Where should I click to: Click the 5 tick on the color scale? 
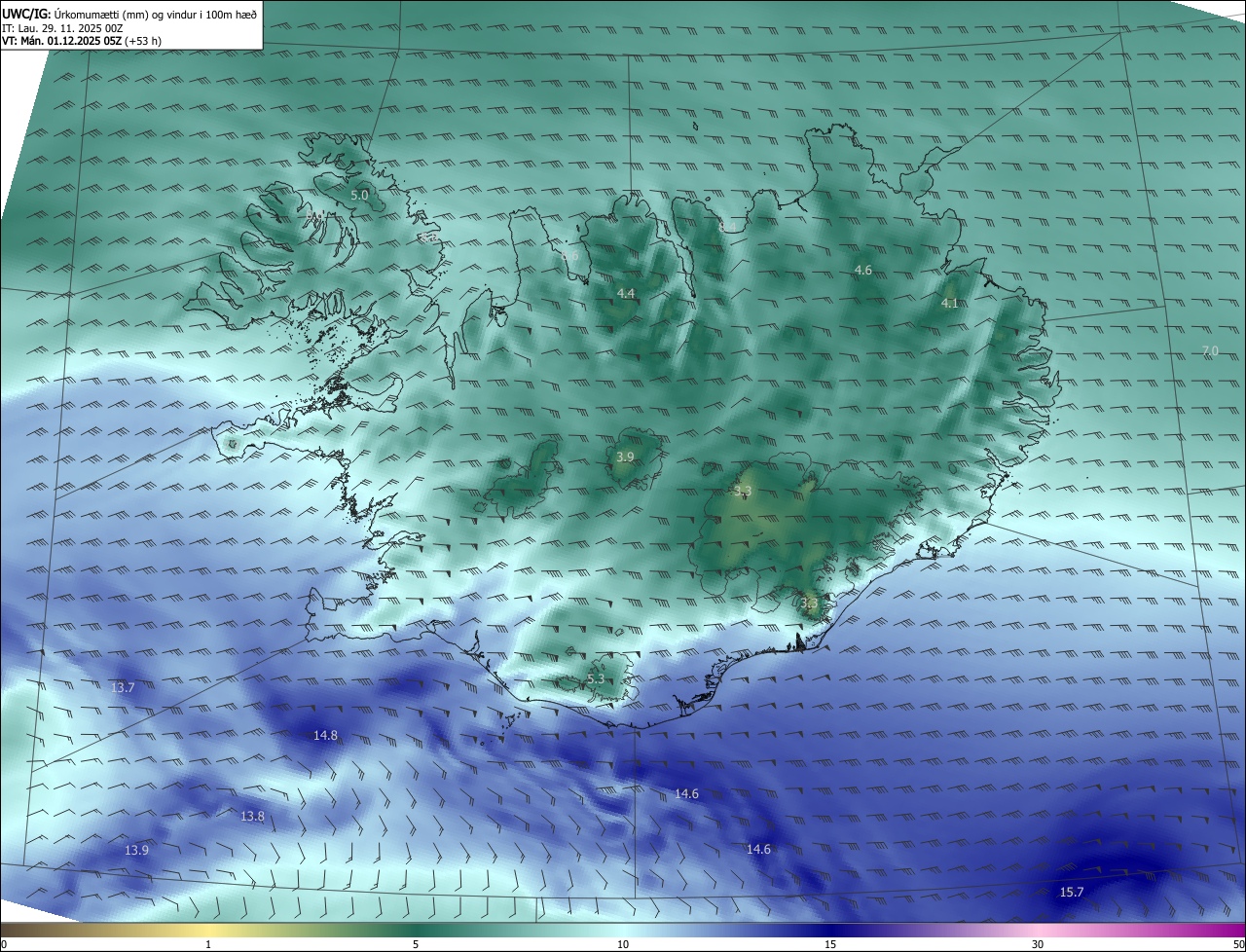click(x=416, y=945)
